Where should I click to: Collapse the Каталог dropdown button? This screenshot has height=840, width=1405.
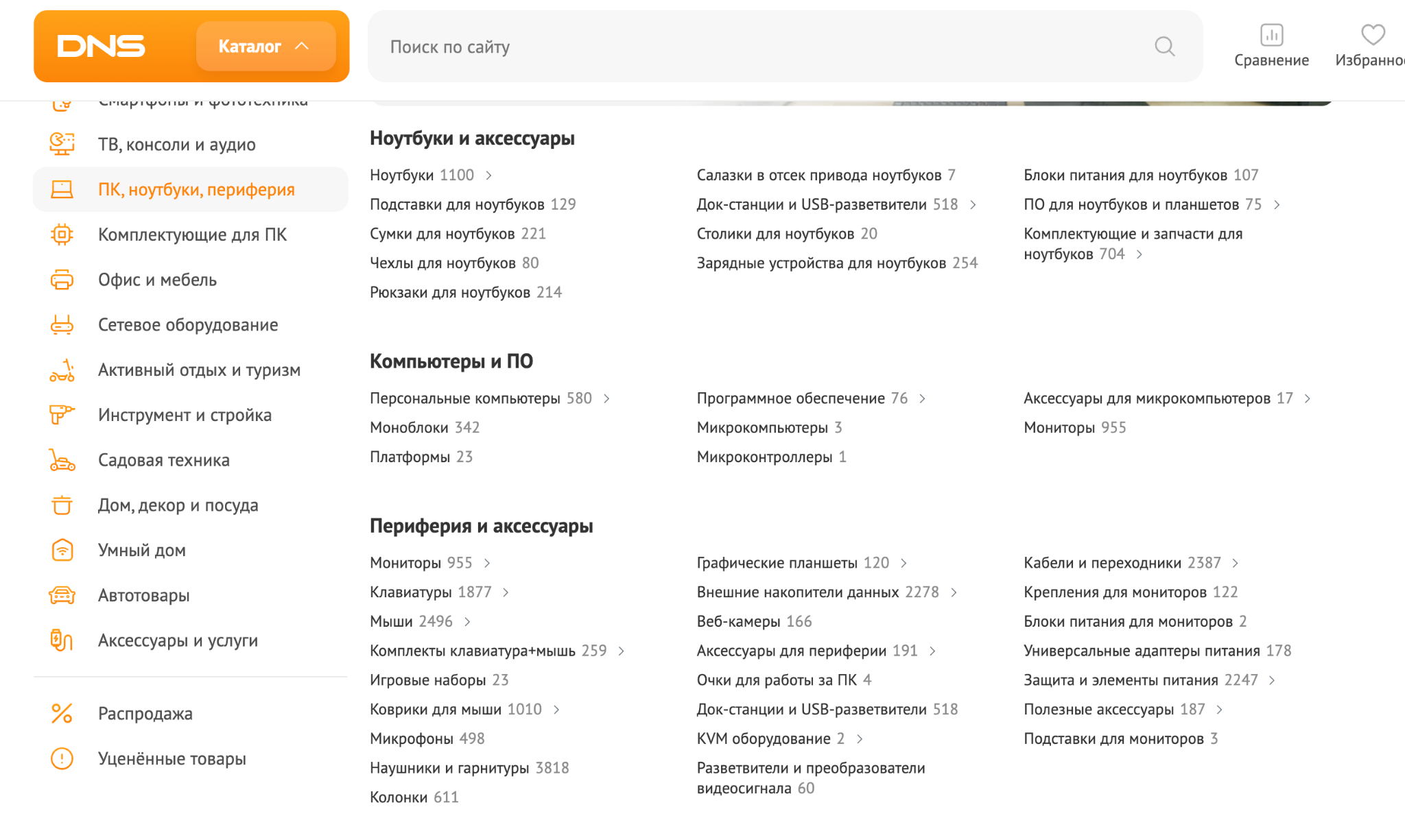coord(265,46)
